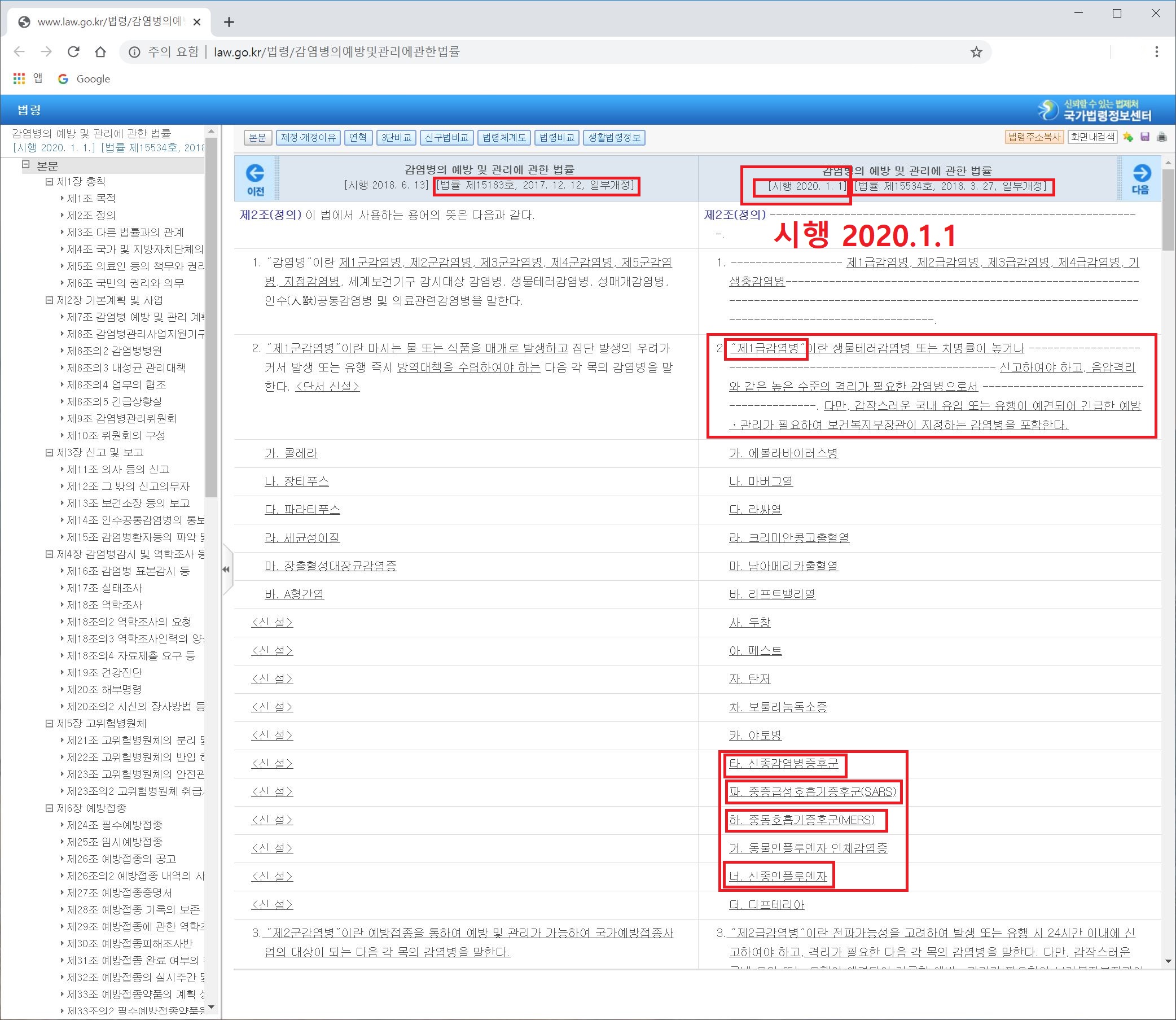Open the 신구법비교 tab

pos(446,138)
